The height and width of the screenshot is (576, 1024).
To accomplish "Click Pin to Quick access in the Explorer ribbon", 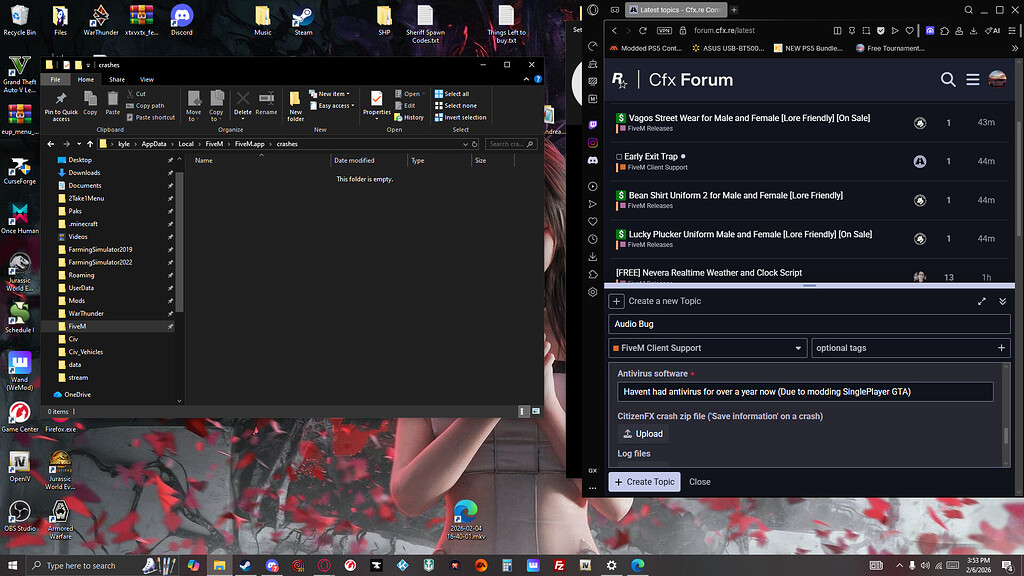I will (61, 106).
